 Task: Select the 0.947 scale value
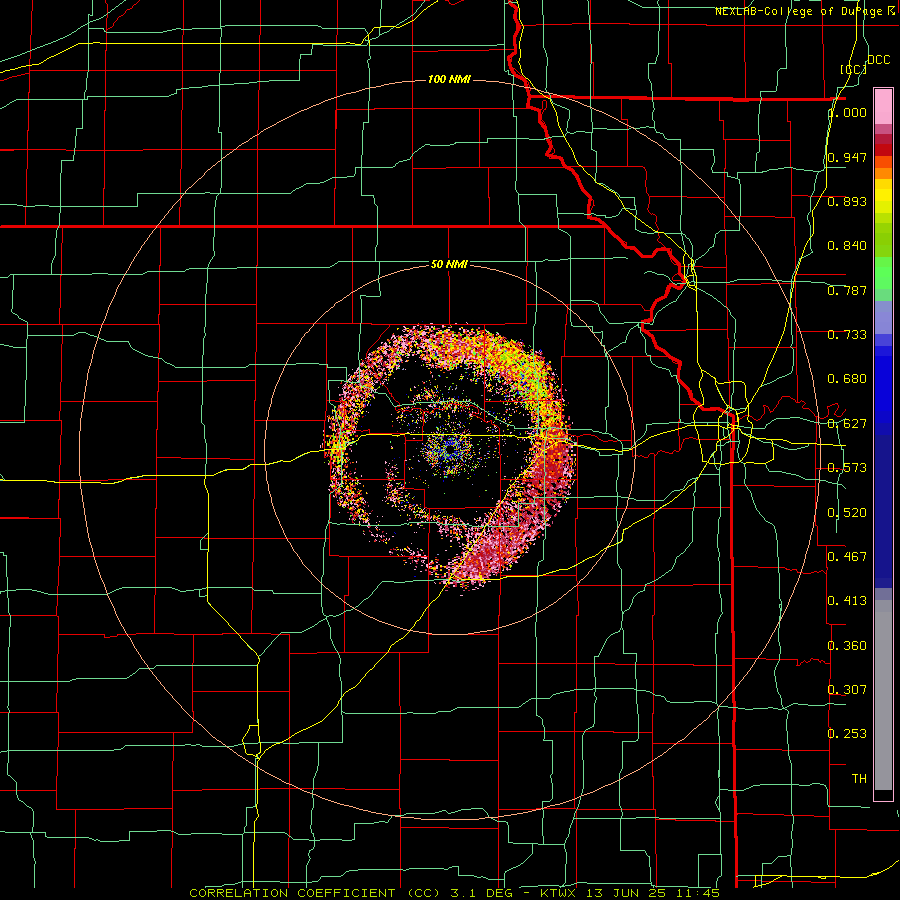coord(847,157)
